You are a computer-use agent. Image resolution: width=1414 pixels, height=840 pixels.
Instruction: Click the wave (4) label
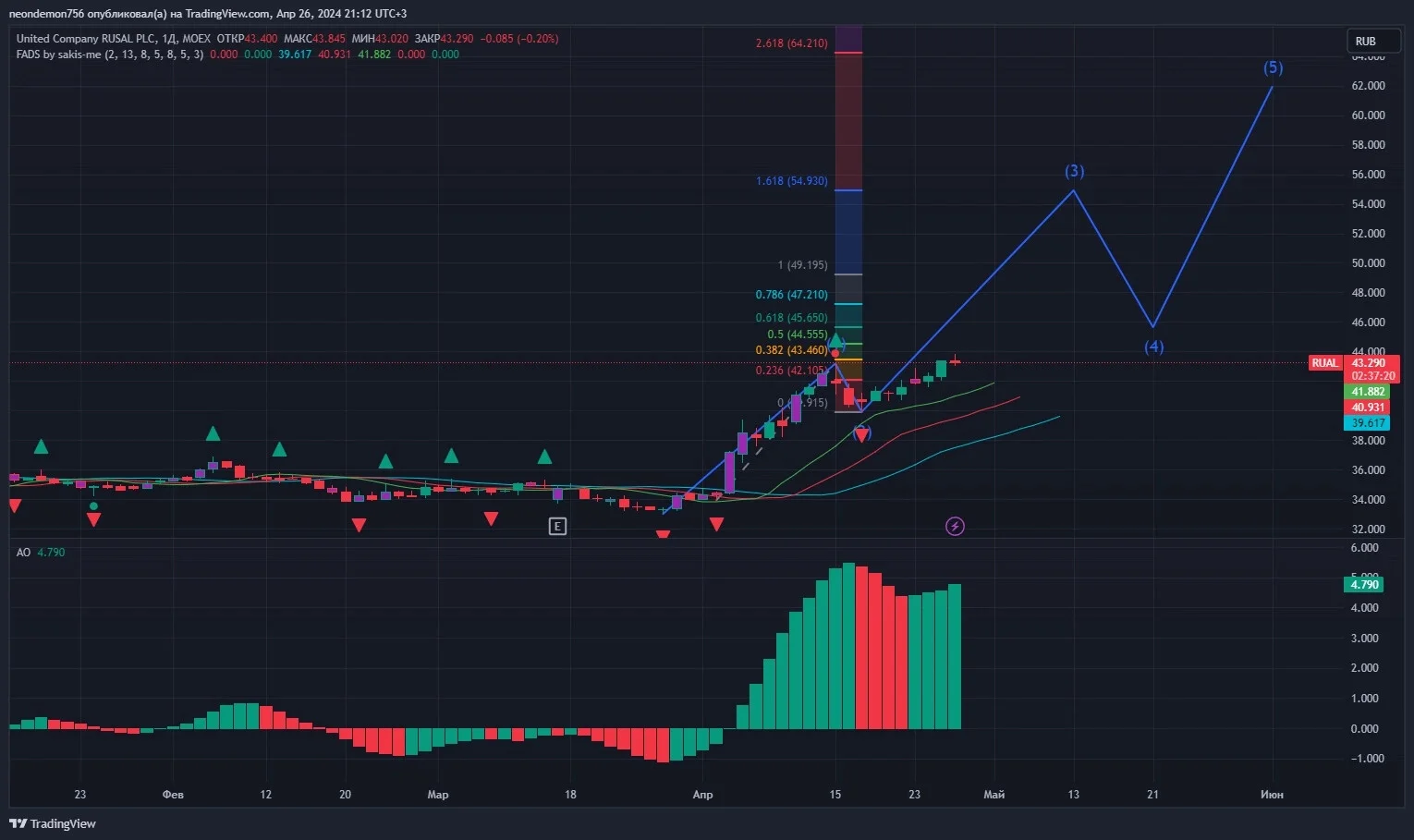coord(1153,347)
